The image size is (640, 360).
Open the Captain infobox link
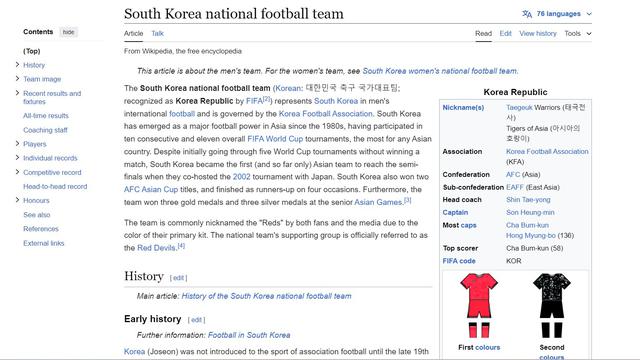[455, 212]
